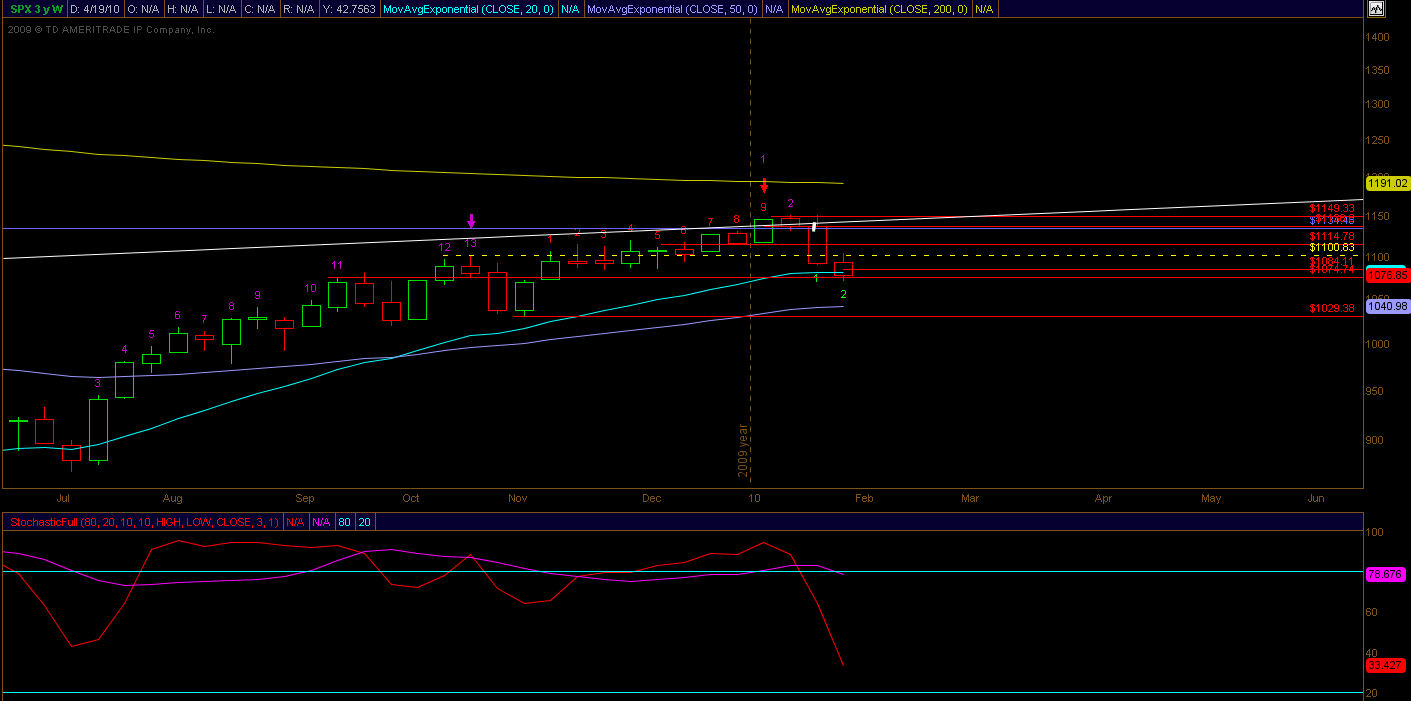The height and width of the screenshot is (701, 1411).
Task: Click the magenta down arrow above count 13
Action: tap(471, 221)
